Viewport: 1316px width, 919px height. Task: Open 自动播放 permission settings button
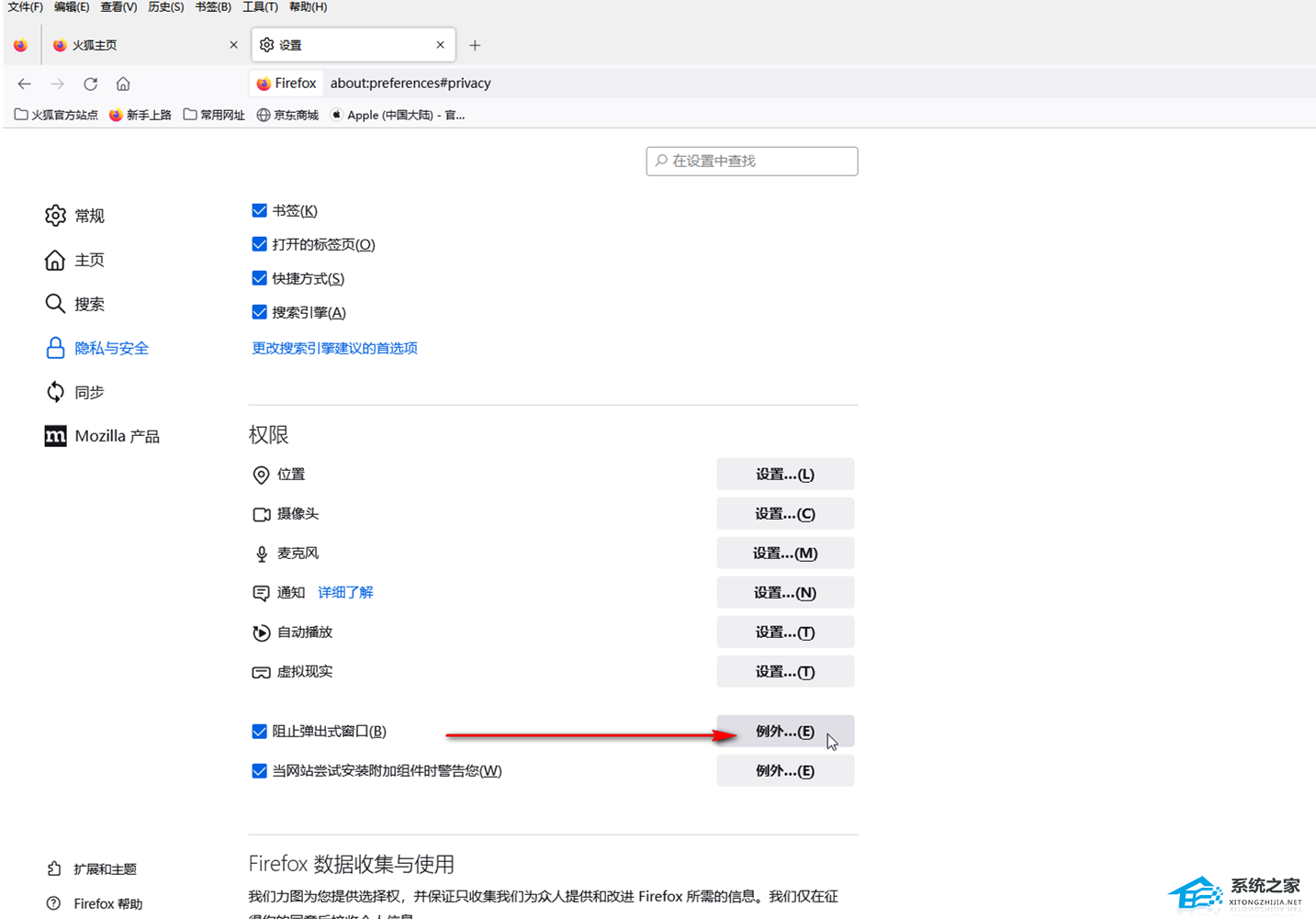click(x=785, y=632)
